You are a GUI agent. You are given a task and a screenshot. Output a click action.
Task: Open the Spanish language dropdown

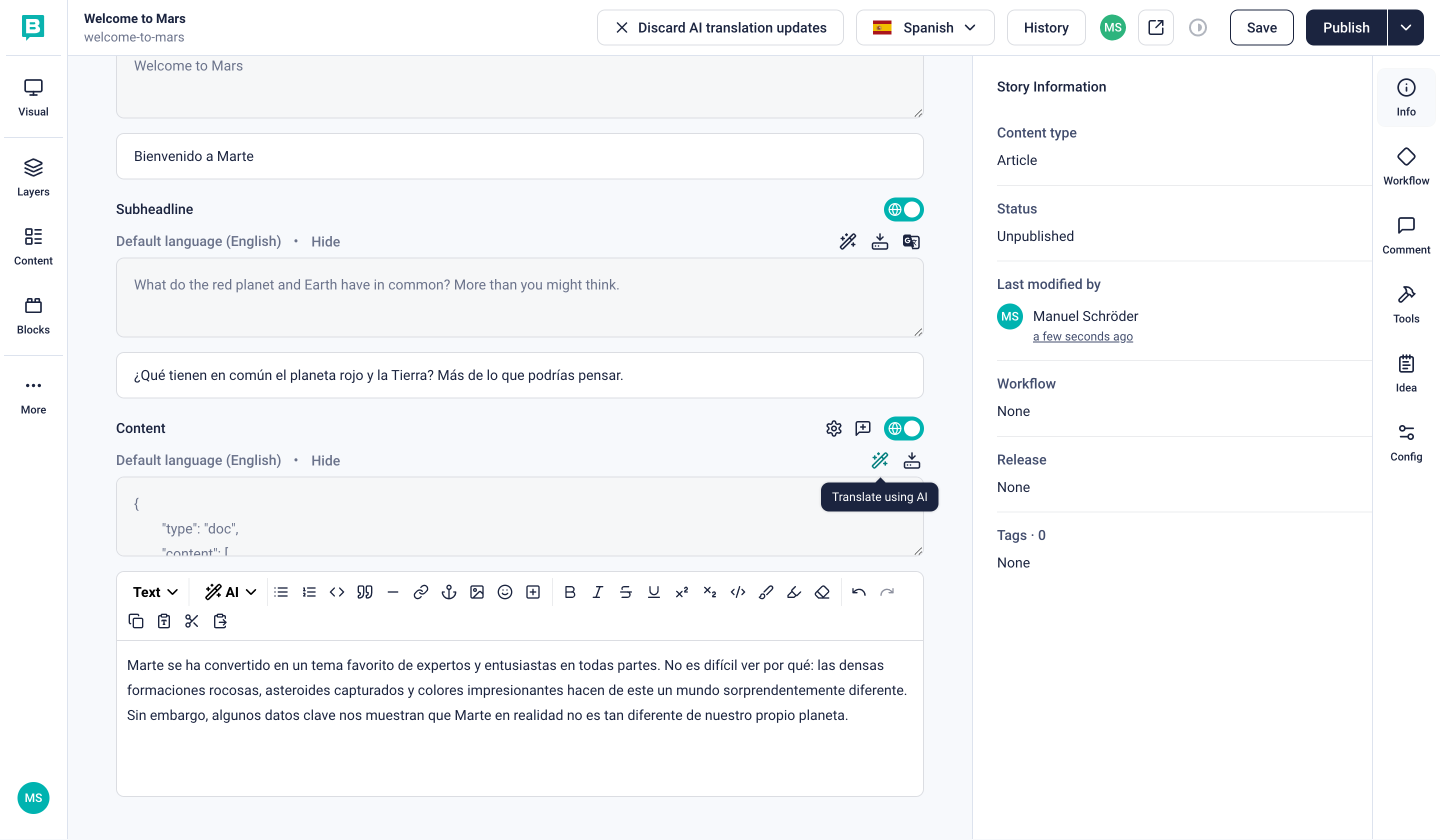click(x=924, y=27)
